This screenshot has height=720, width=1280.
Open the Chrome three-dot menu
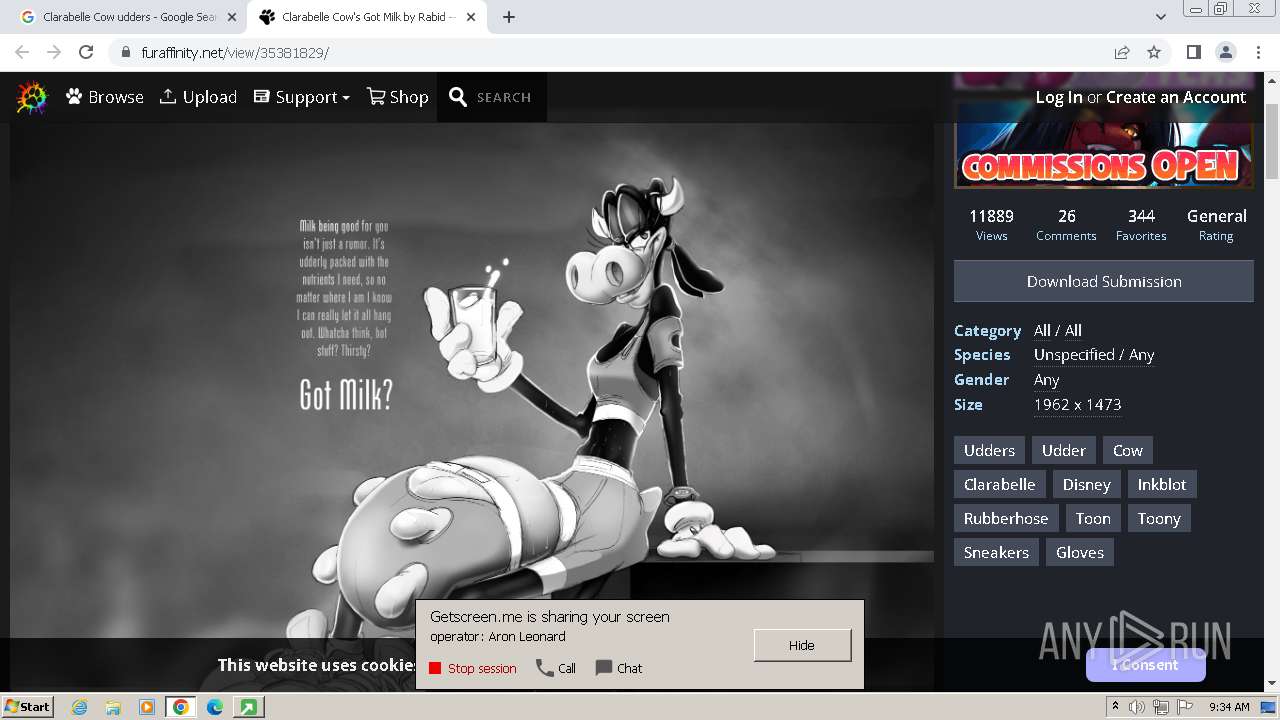coord(1257,52)
